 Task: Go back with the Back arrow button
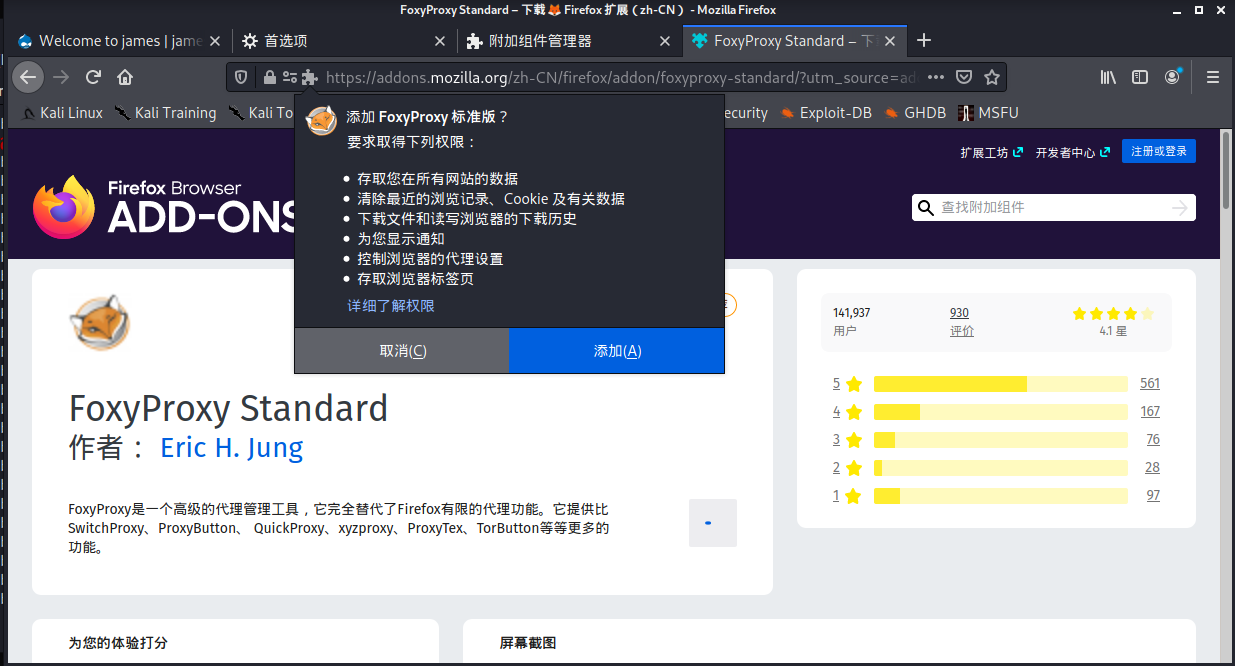27,77
